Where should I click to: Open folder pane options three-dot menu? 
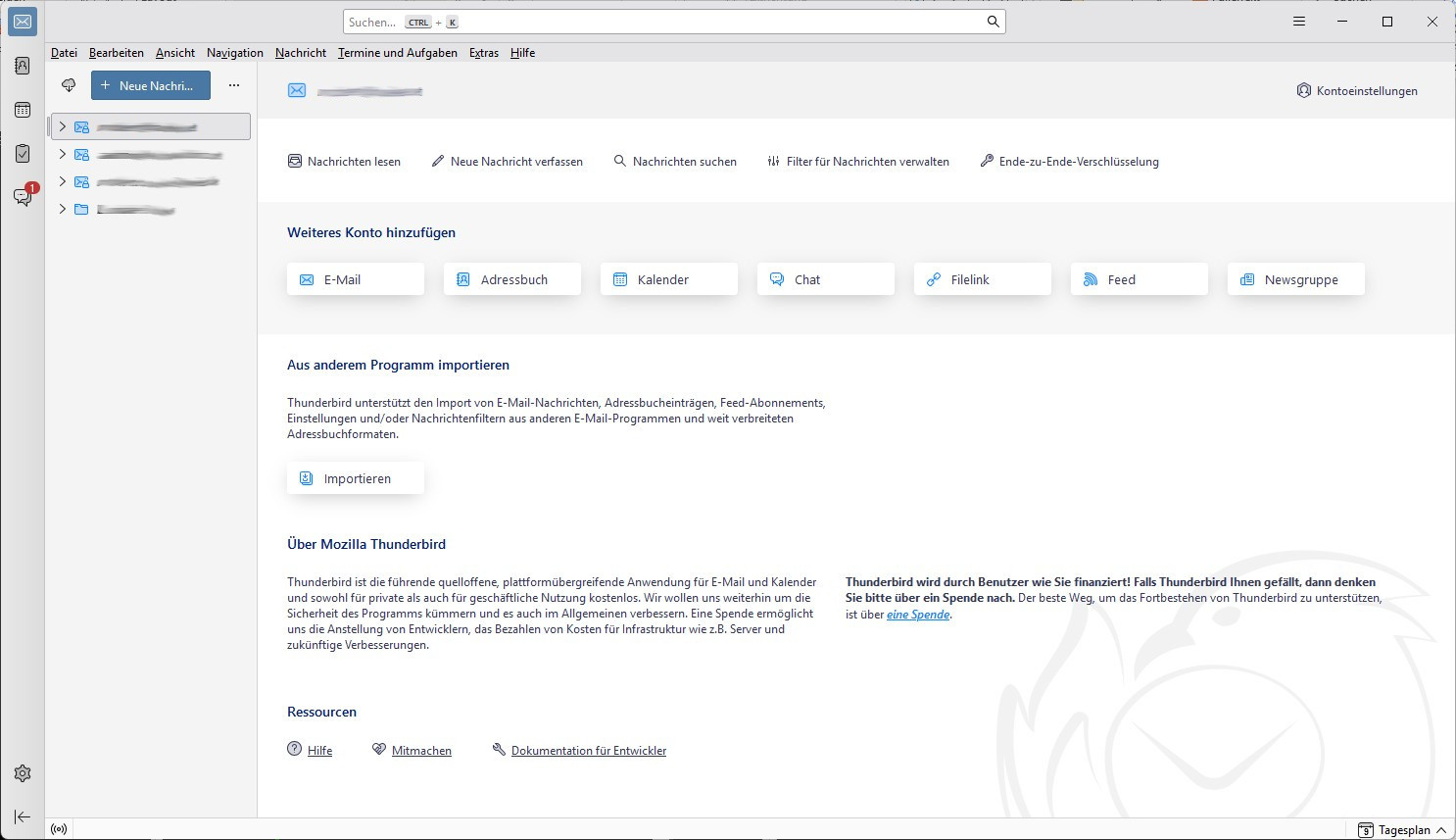click(234, 85)
